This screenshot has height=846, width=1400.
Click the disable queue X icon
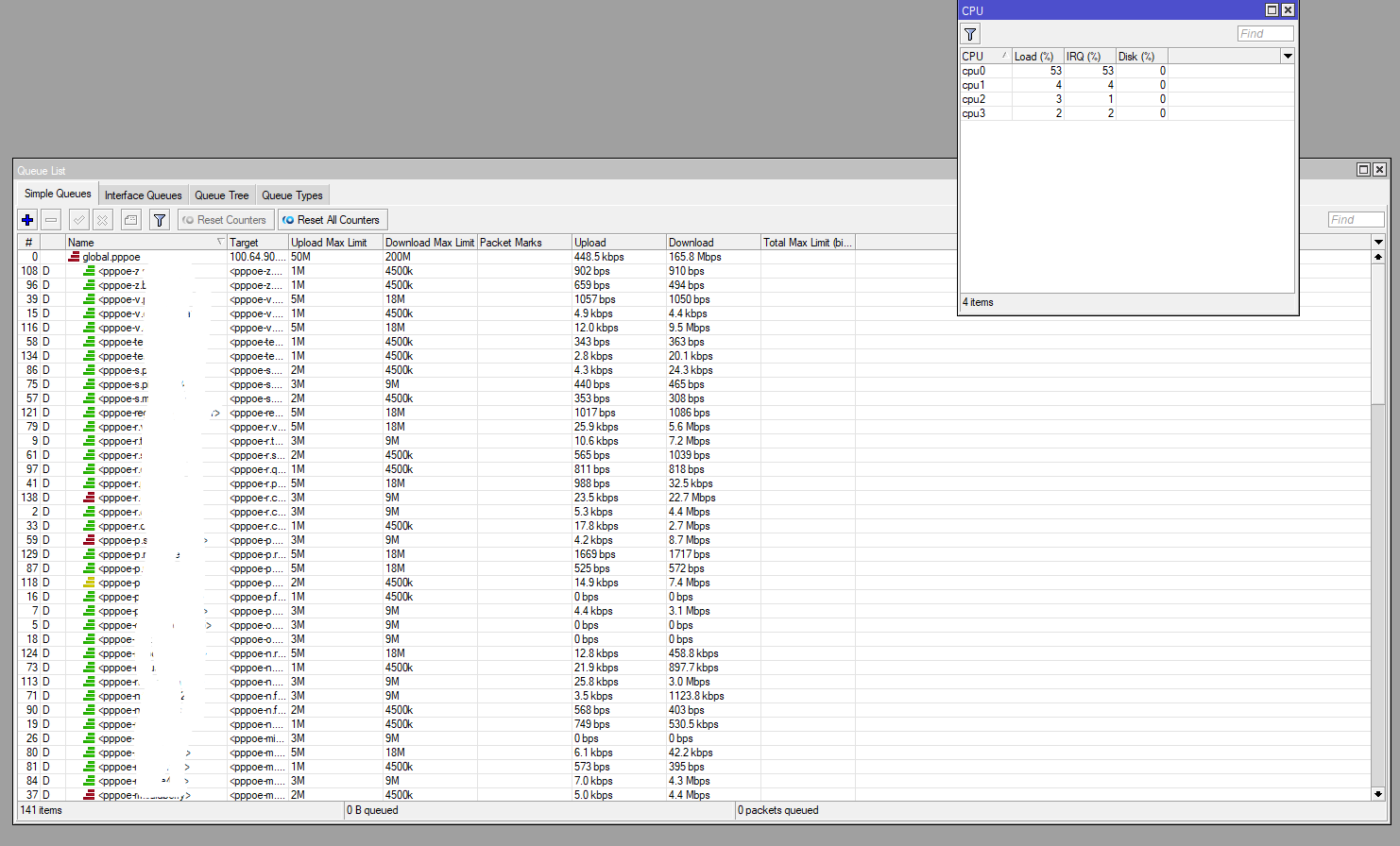click(x=103, y=220)
